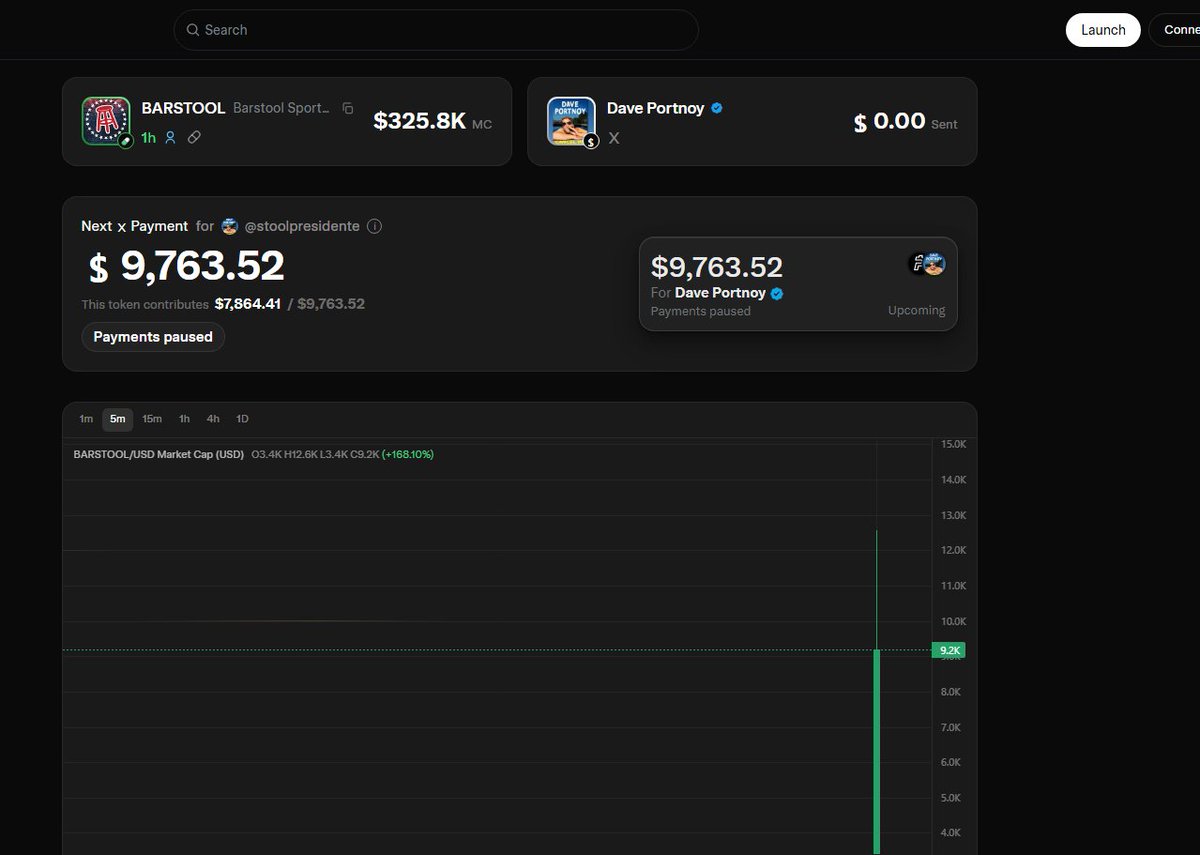1200x855 pixels.
Task: Open @stoolpresidente handle link
Action: (302, 226)
